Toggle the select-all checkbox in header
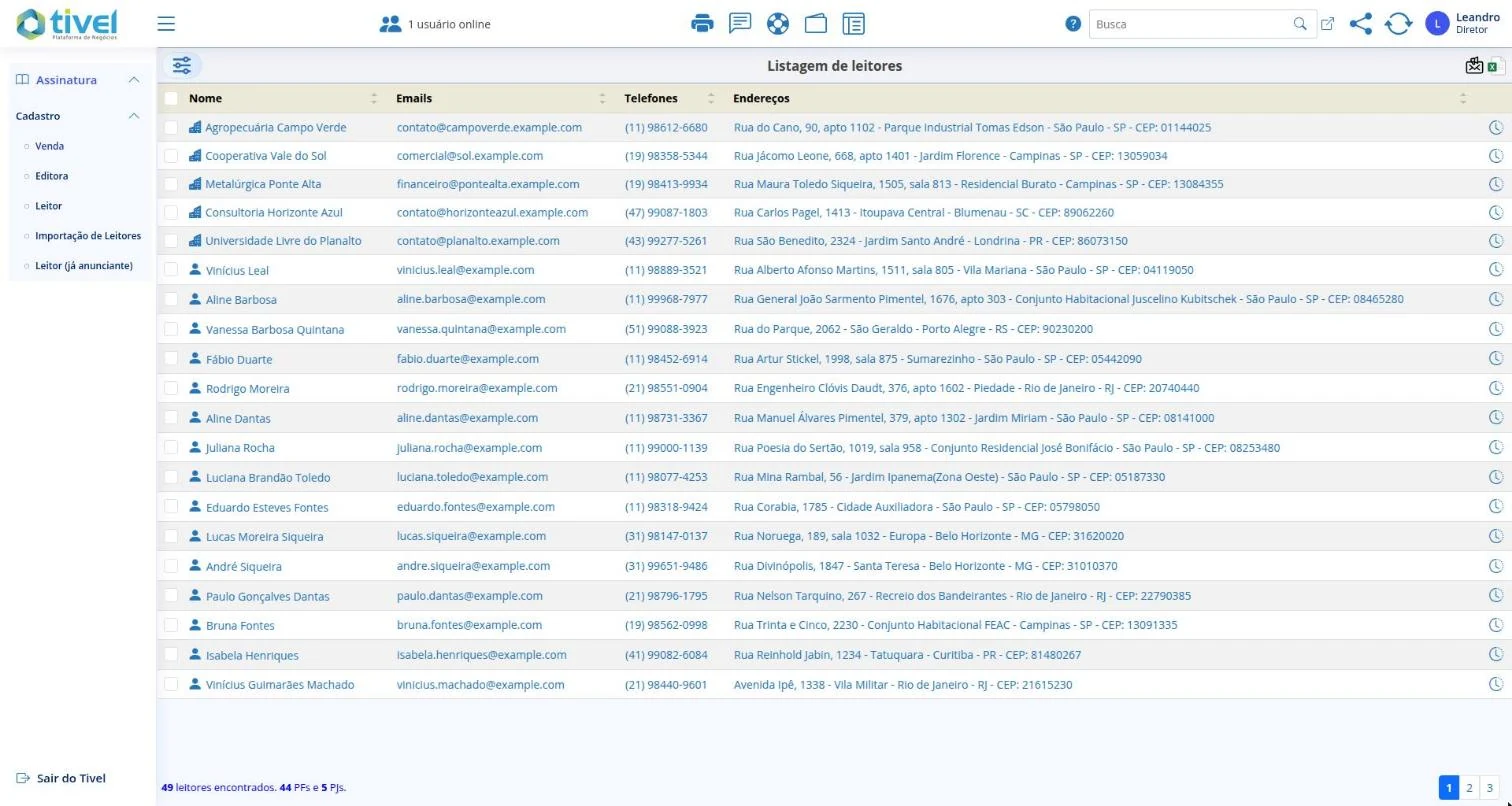Viewport: 1512px width, 806px height. [171, 98]
